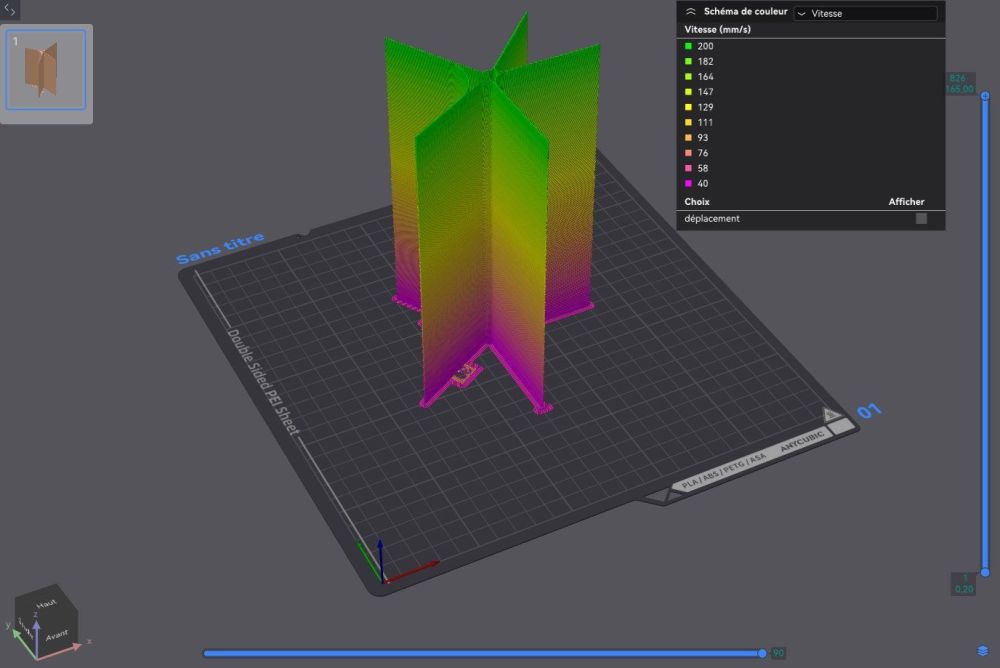
Task: Click the Afficher column header
Action: [906, 202]
